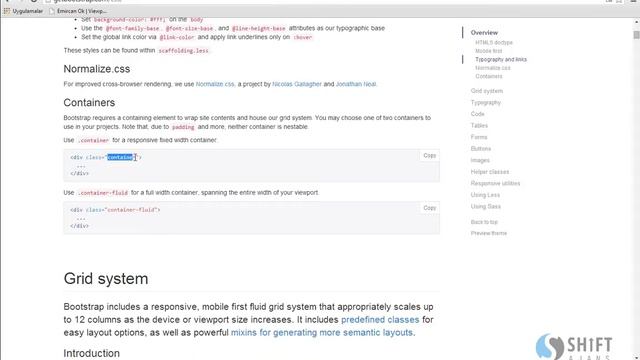640x360 pixels.
Task: Open the Uygulamalar apps bookmark
Action: (23, 11)
